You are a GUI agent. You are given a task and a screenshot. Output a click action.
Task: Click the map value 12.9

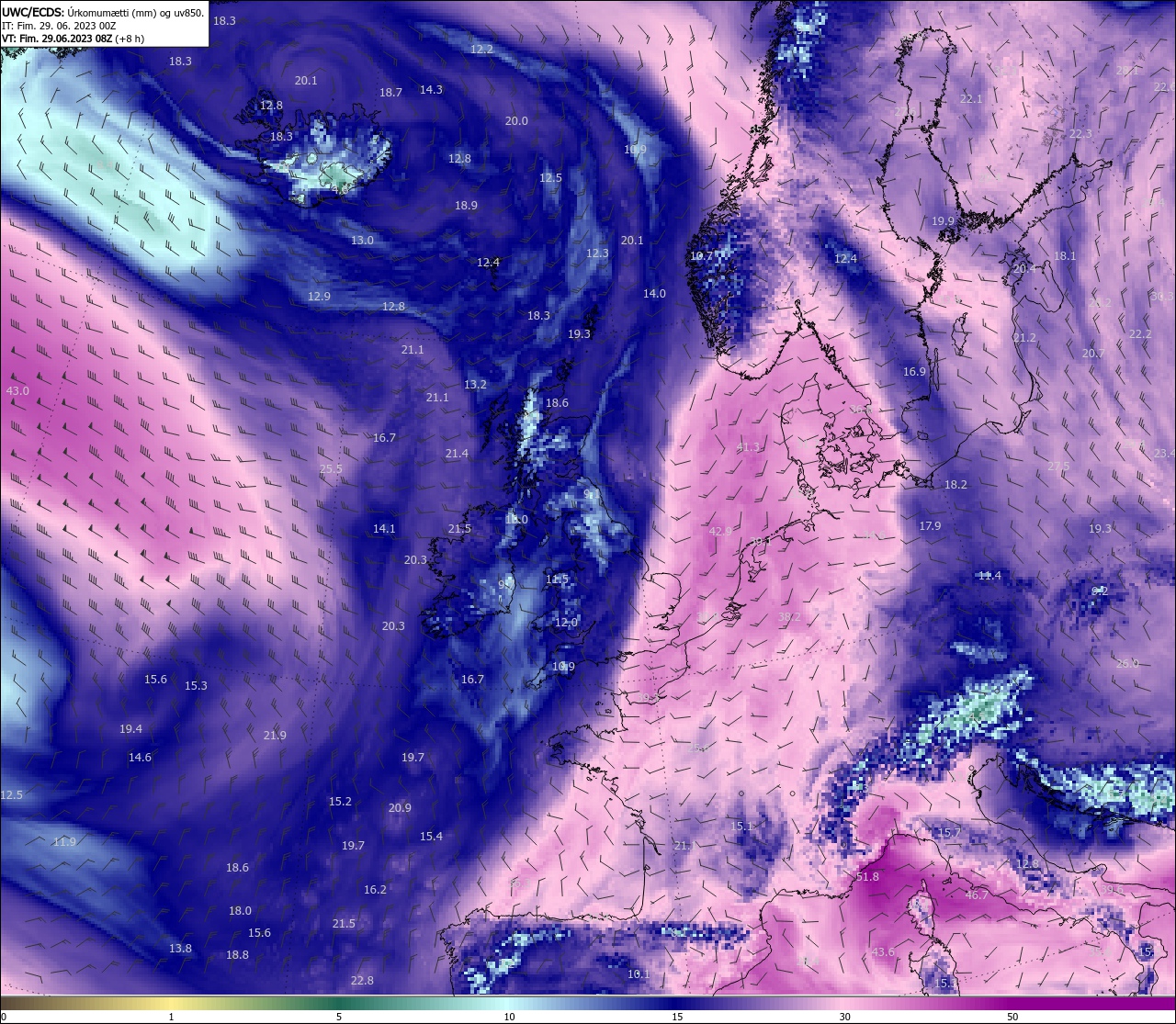coord(319,297)
